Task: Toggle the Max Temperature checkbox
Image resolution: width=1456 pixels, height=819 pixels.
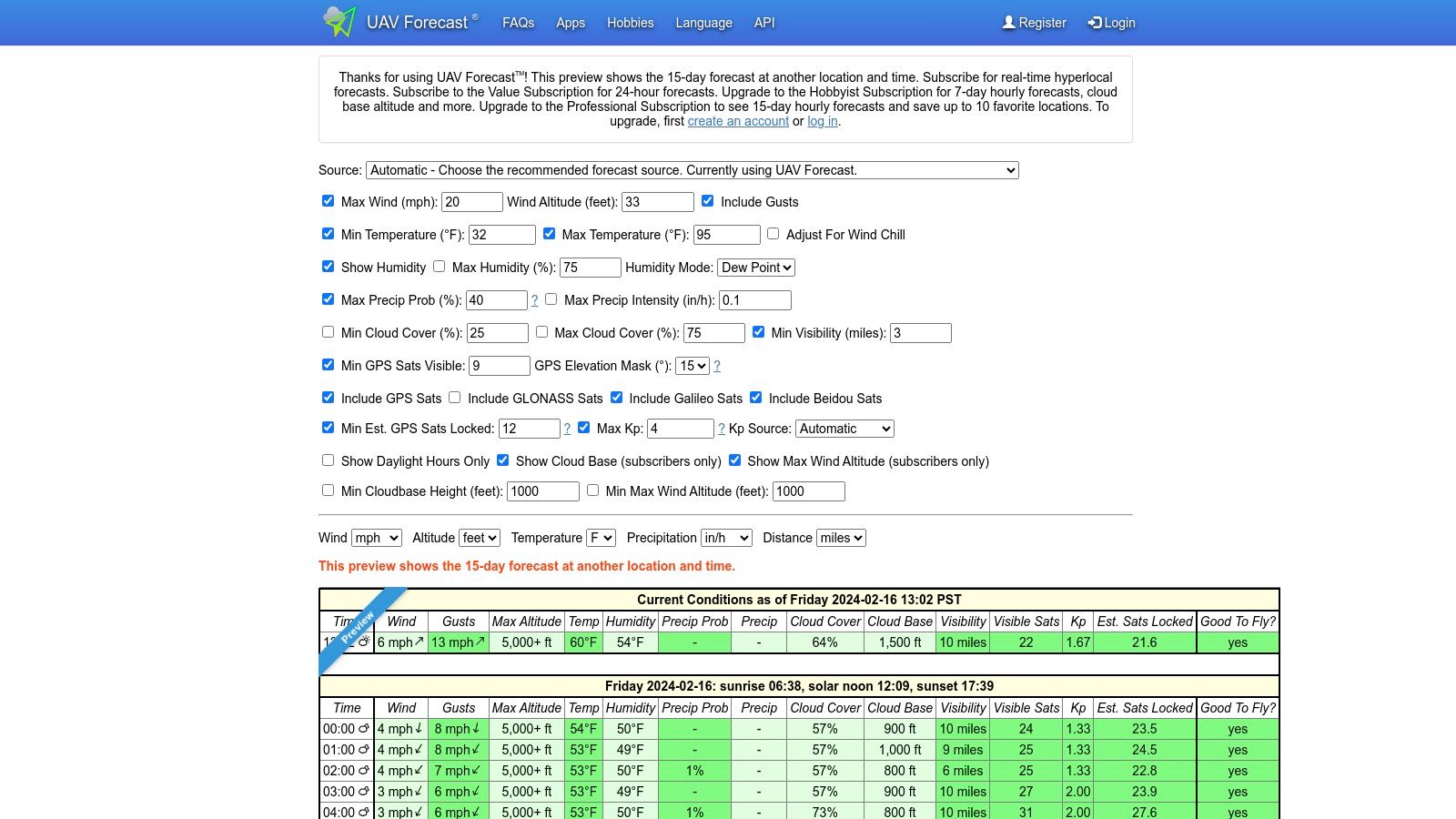Action: (x=549, y=234)
